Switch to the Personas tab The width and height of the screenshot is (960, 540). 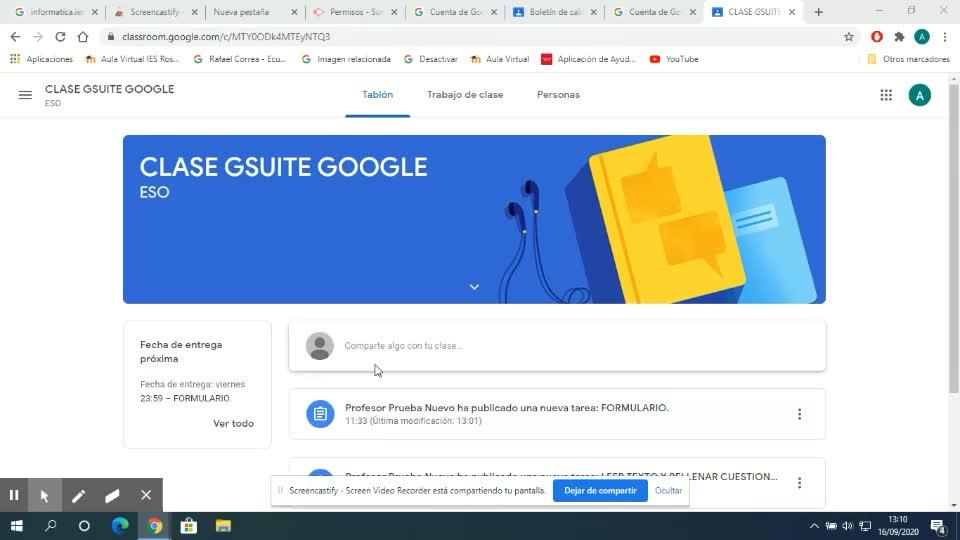tap(558, 95)
